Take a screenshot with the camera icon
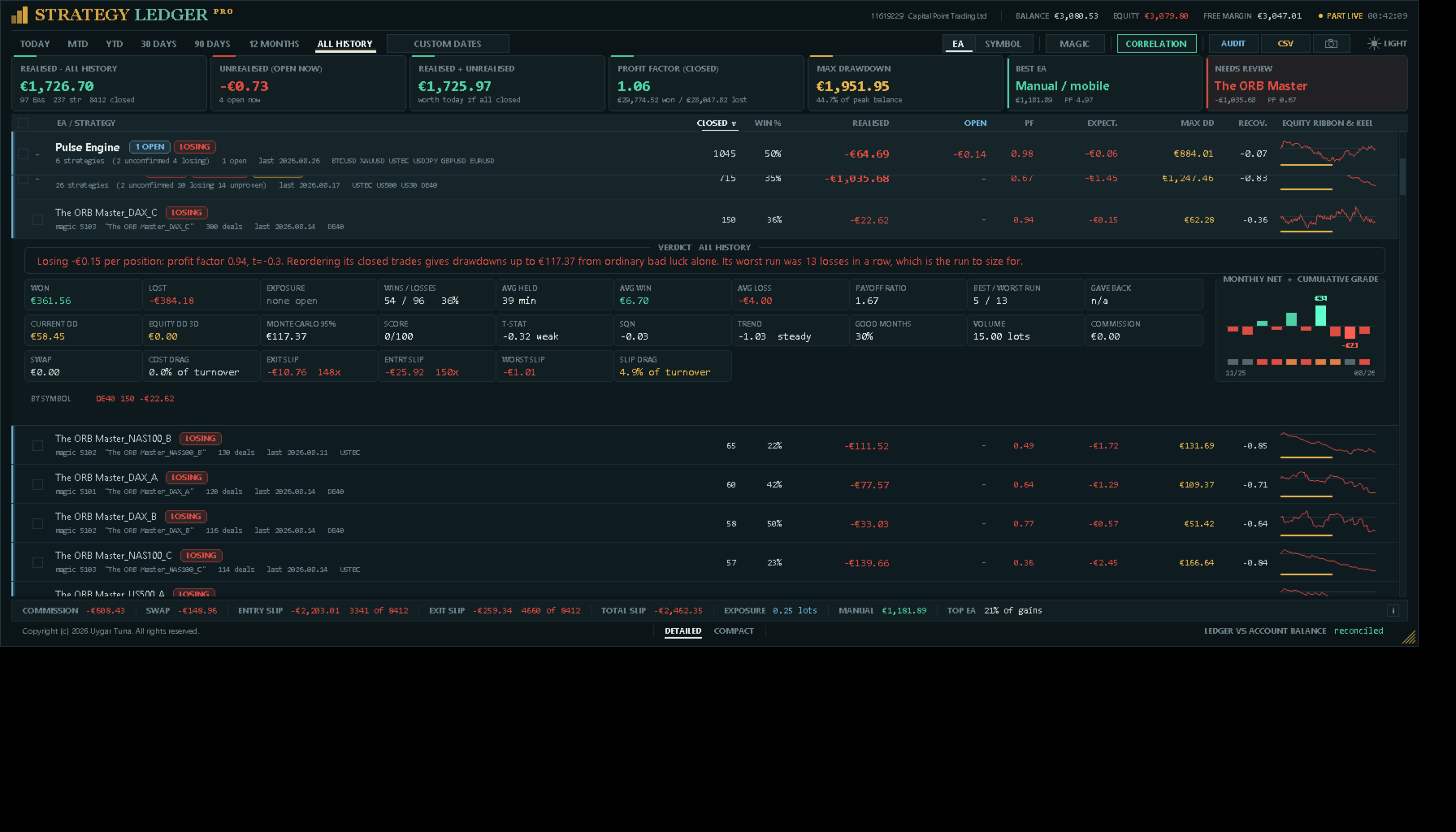1456x832 pixels. (1331, 44)
